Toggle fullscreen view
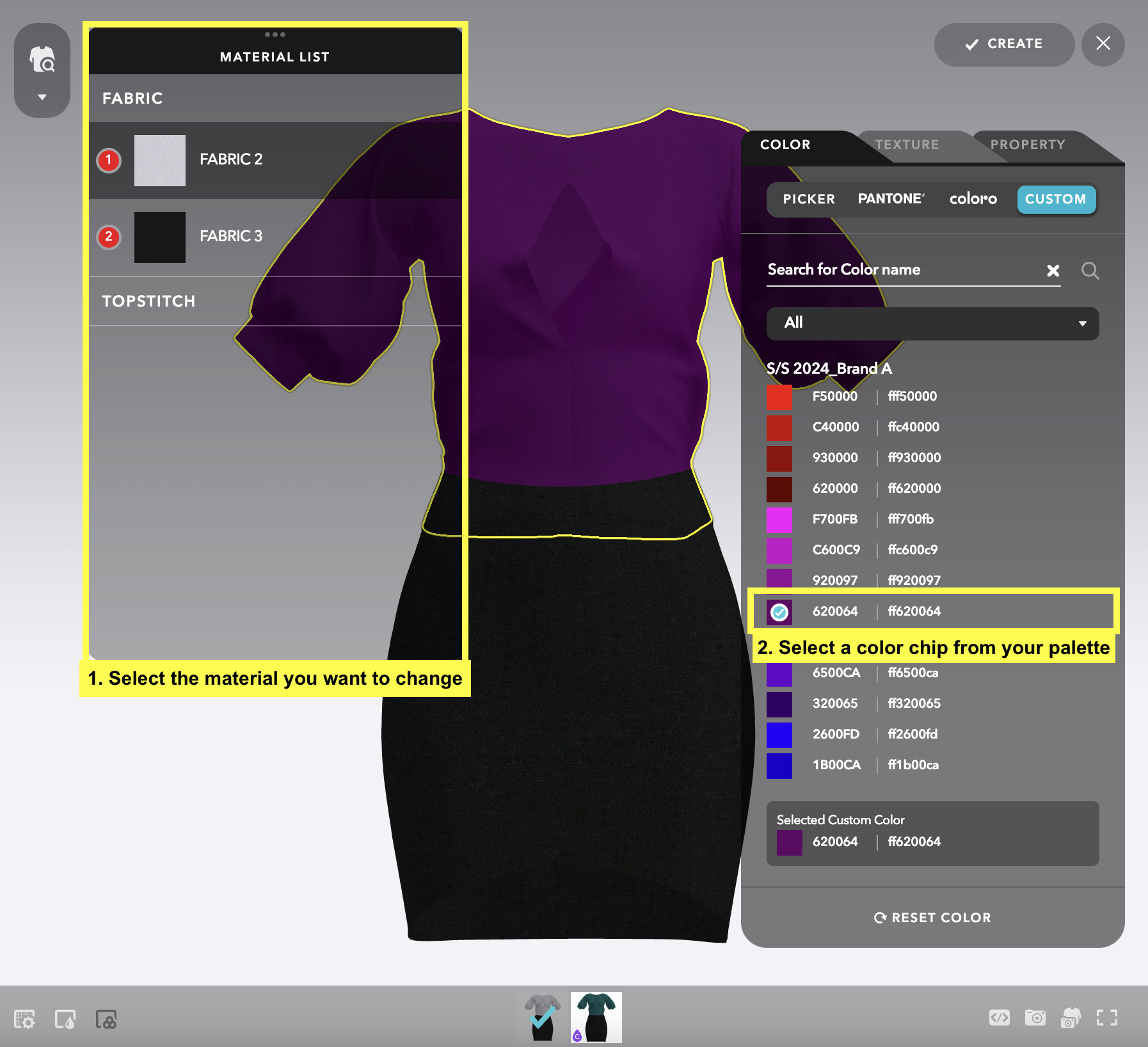This screenshot has width=1148, height=1047. tap(1106, 1018)
